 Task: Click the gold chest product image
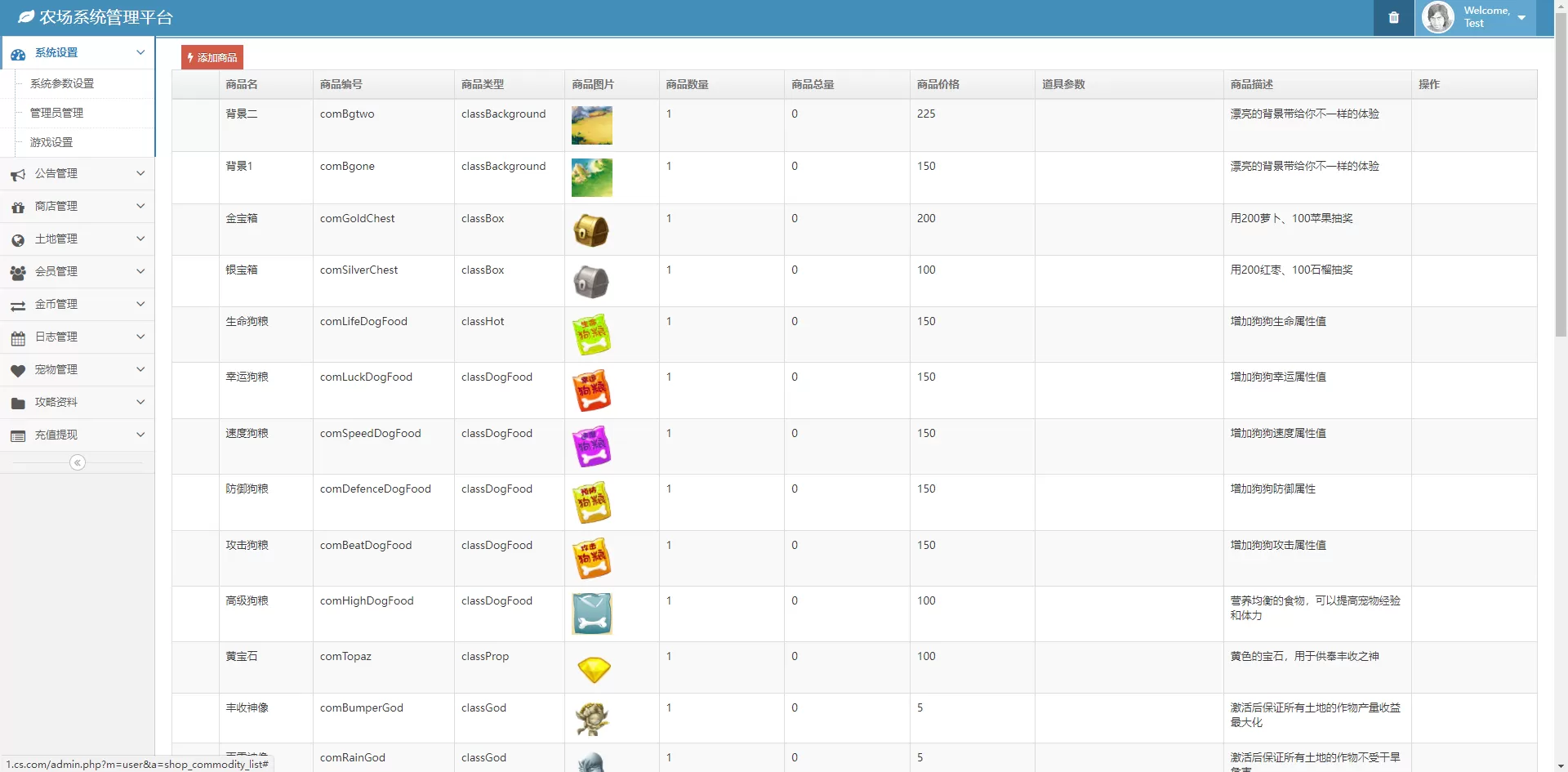(x=591, y=230)
